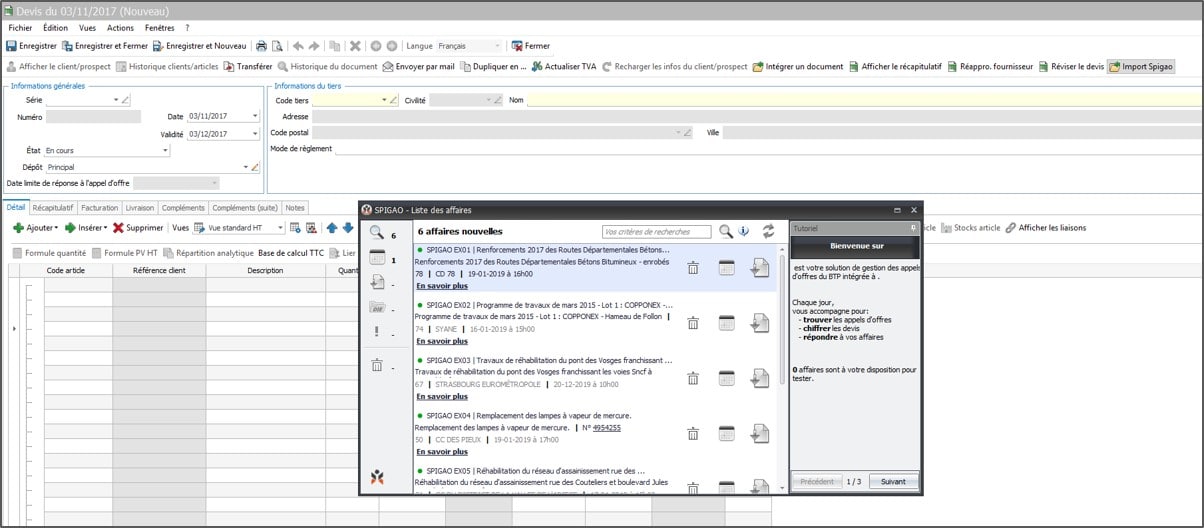The width and height of the screenshot is (1204, 528).
Task: Click Réviser le devis toolbar item
Action: click(1071, 67)
